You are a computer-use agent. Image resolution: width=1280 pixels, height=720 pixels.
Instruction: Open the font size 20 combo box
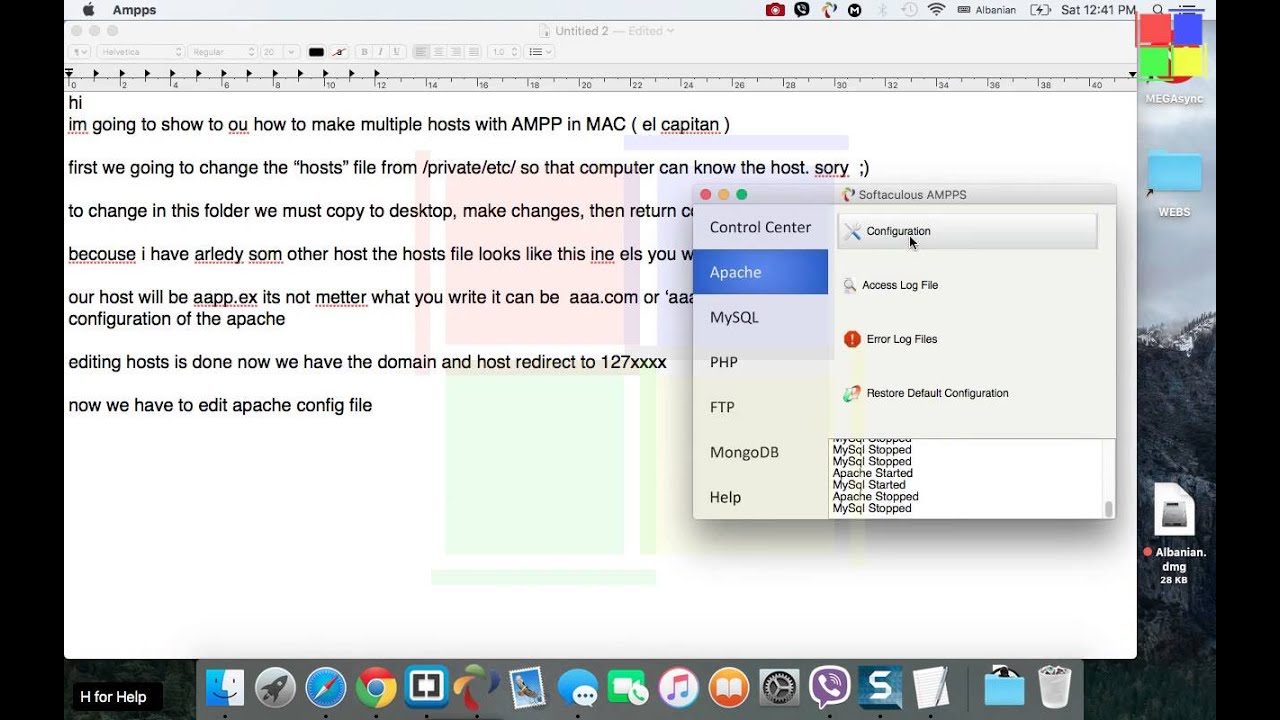pos(279,52)
